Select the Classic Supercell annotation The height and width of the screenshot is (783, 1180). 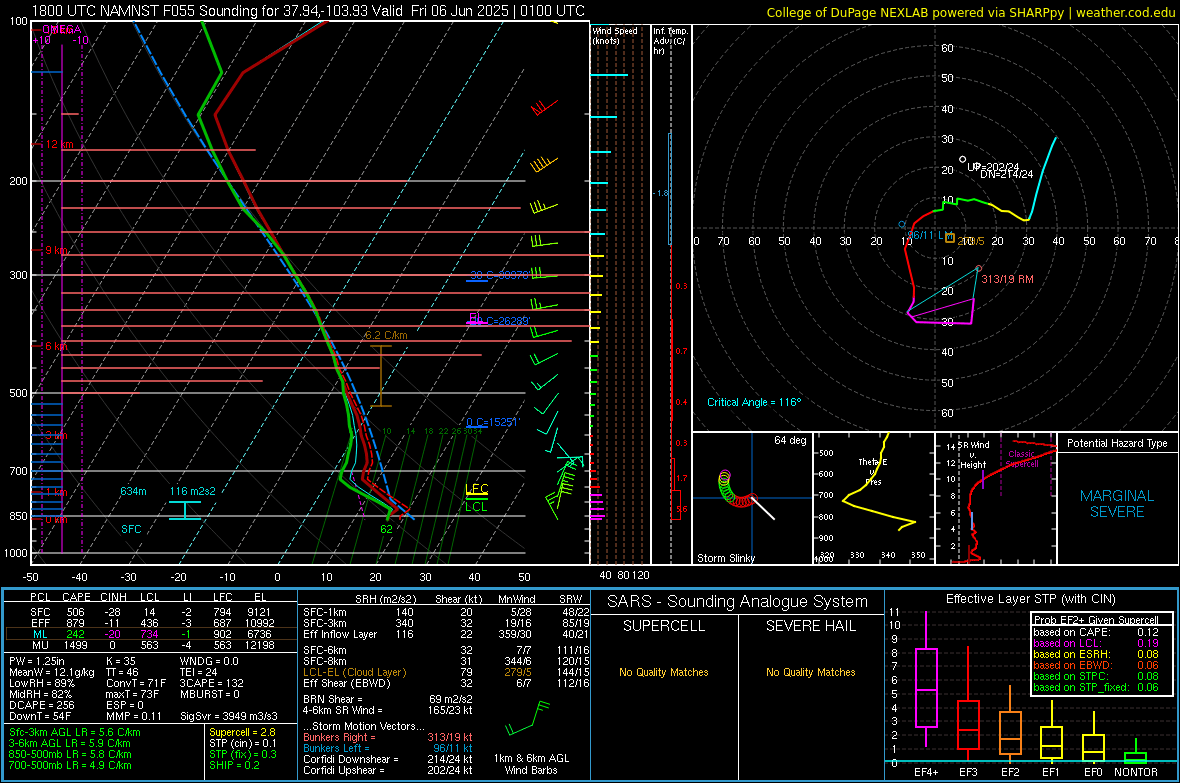tap(1021, 459)
